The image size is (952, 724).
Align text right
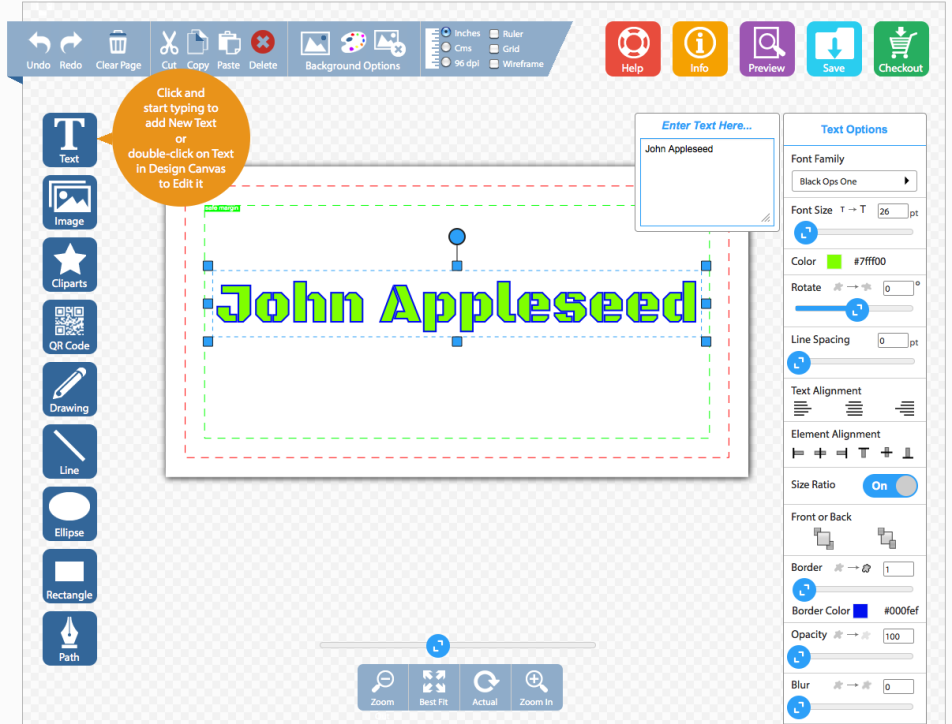point(905,409)
